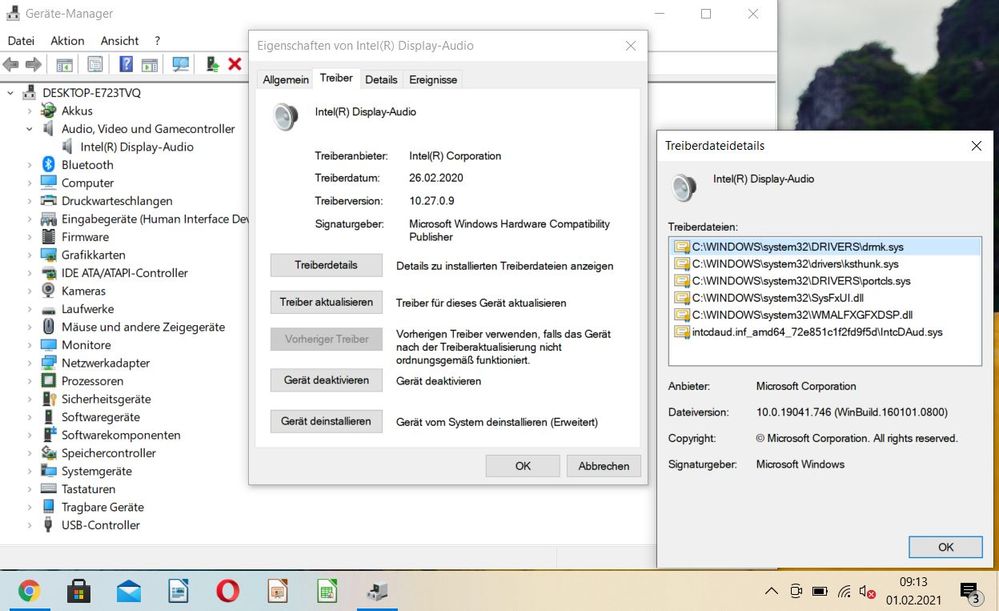Launch Opera browser from the taskbar
The image size is (999, 611).
227,591
